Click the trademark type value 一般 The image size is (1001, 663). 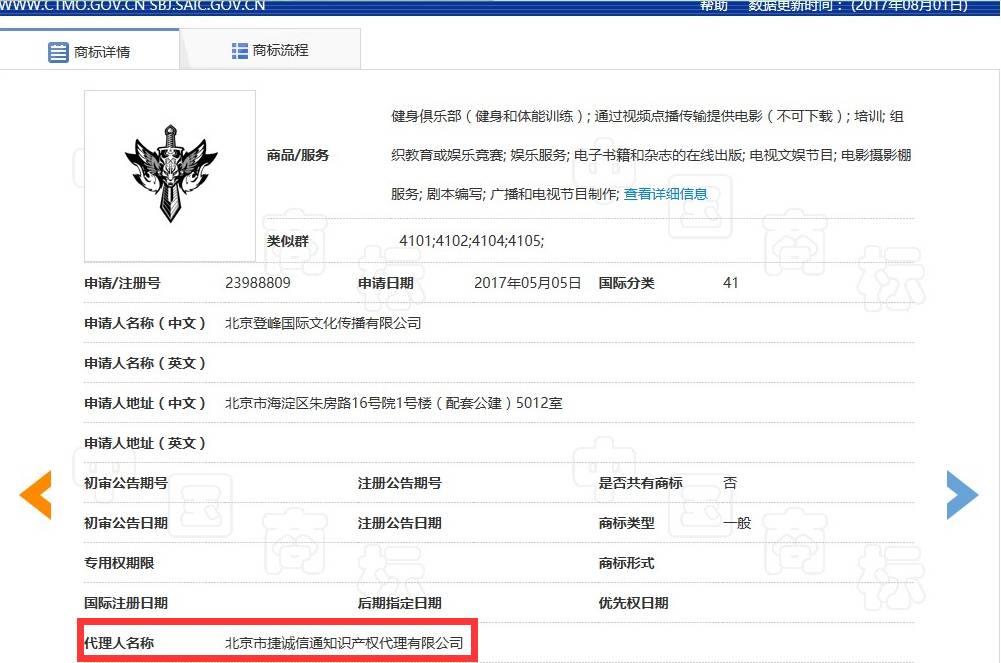(x=736, y=523)
